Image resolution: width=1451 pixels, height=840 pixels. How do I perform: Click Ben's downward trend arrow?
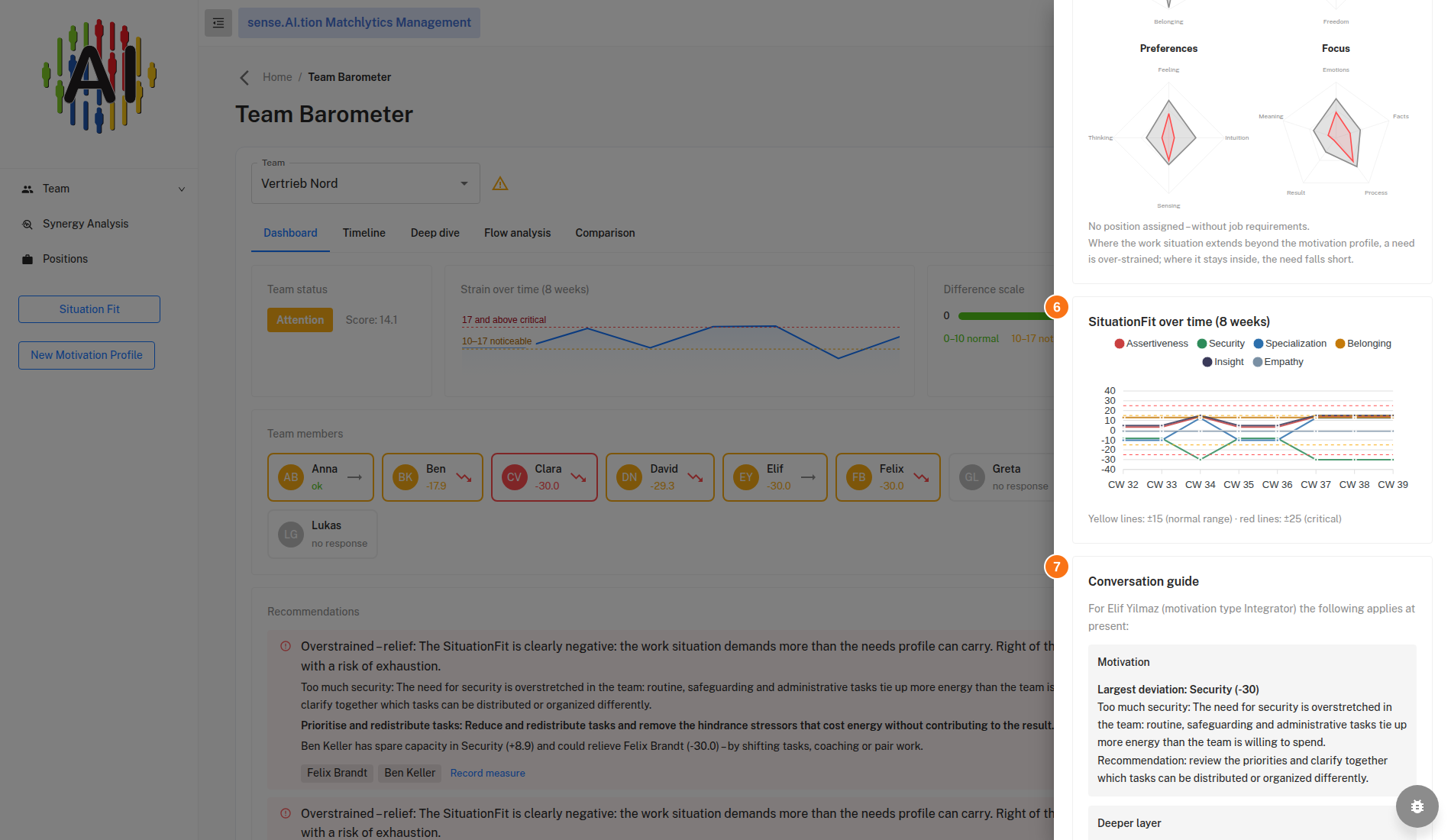tap(464, 477)
